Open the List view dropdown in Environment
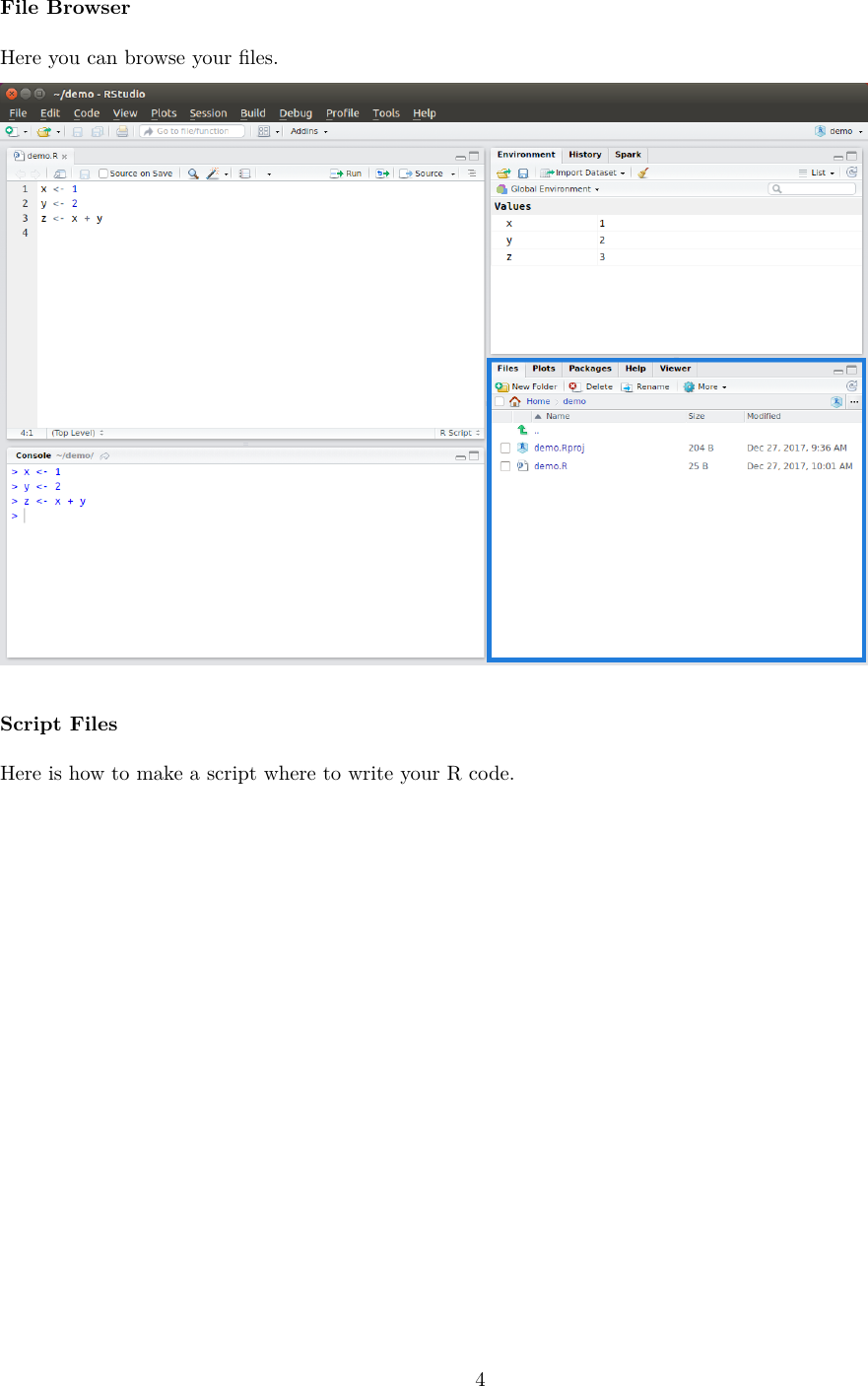The width and height of the screenshot is (868, 1386). point(817,173)
